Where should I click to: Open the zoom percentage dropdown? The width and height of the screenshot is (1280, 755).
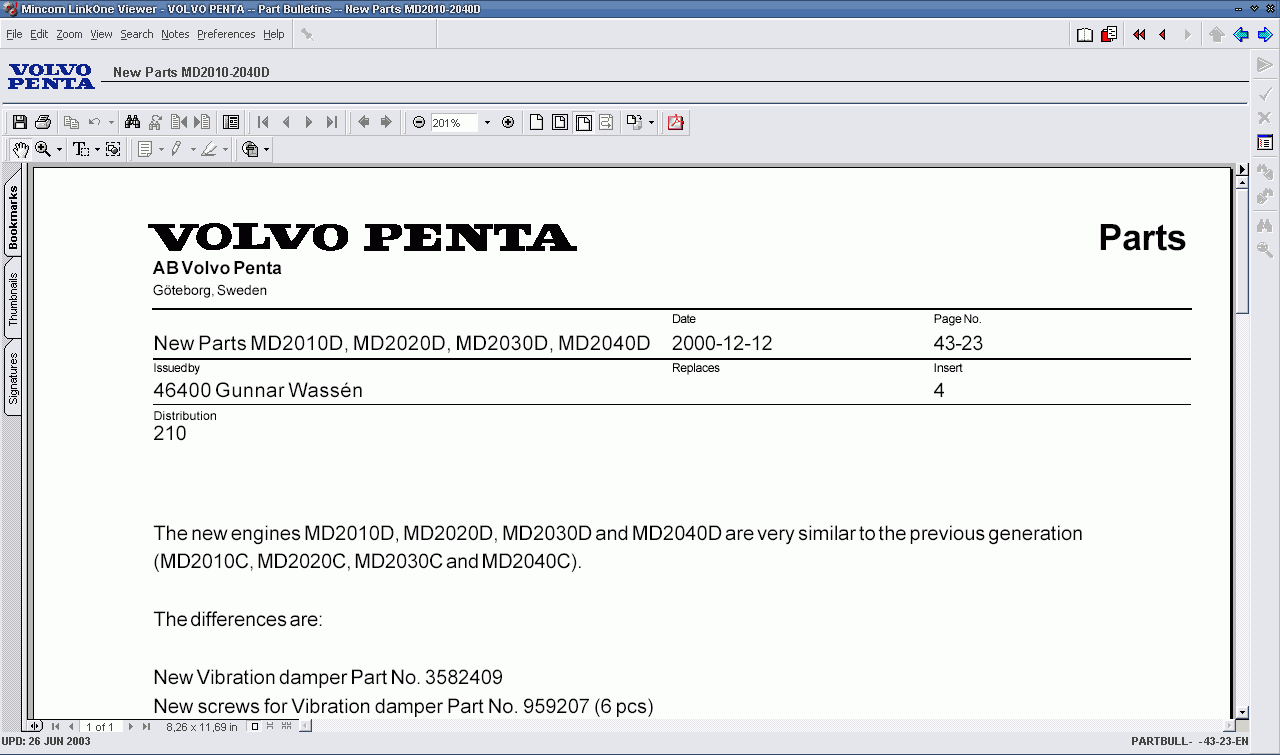tap(487, 122)
